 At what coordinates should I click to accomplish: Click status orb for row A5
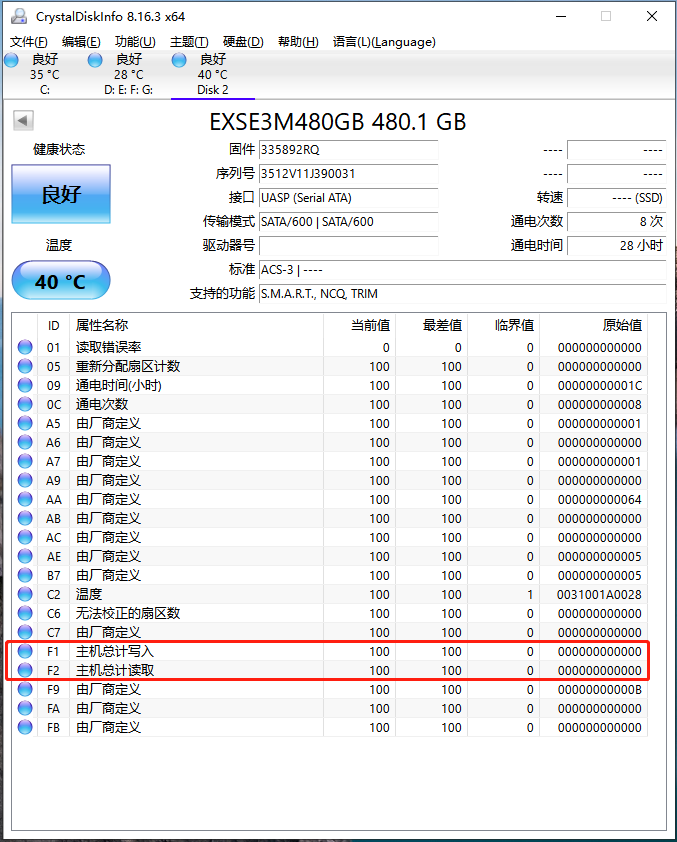coord(25,423)
